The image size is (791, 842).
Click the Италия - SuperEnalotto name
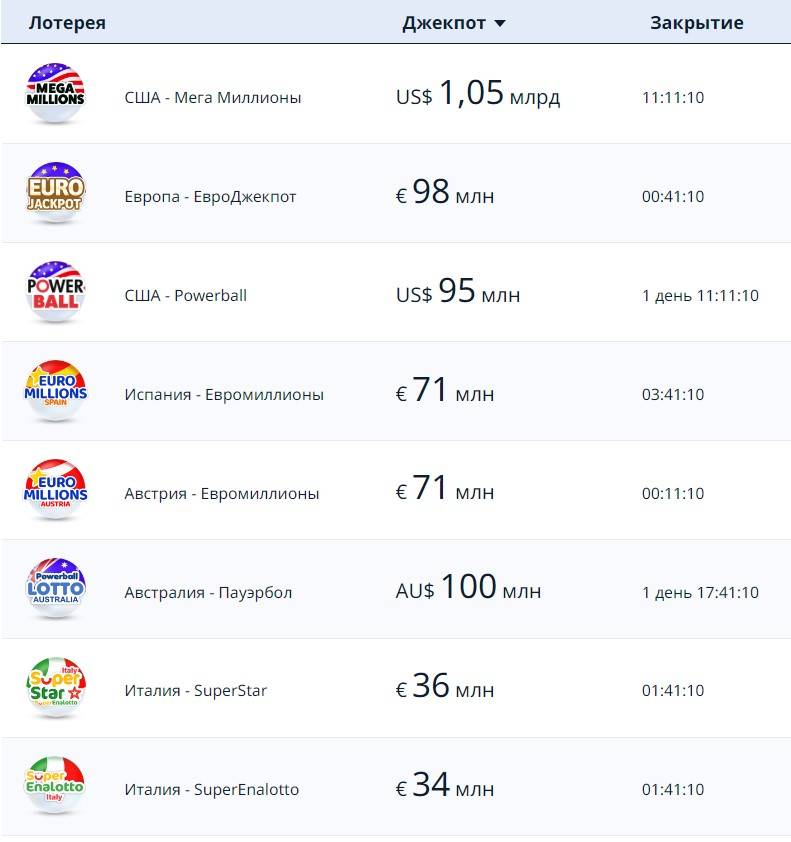click(212, 790)
